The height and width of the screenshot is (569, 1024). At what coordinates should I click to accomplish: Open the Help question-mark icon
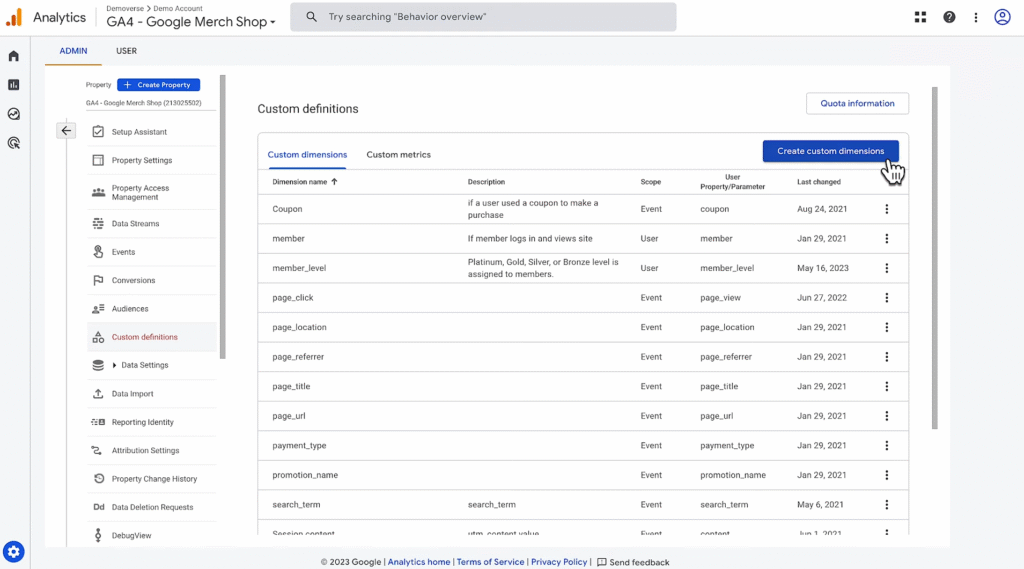pyautogui.click(x=949, y=17)
